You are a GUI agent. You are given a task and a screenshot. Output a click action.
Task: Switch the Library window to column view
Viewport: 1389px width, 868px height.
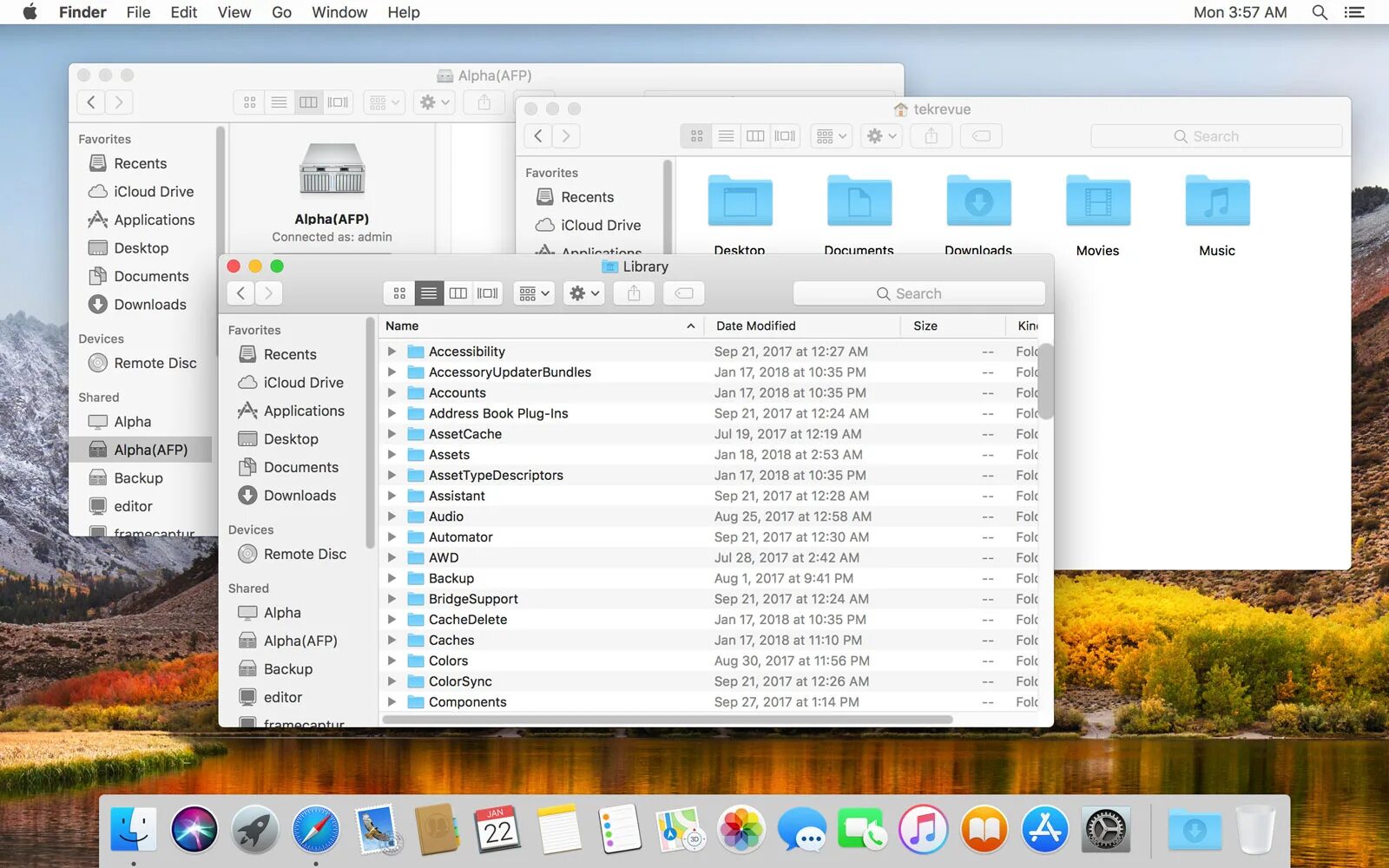[458, 293]
